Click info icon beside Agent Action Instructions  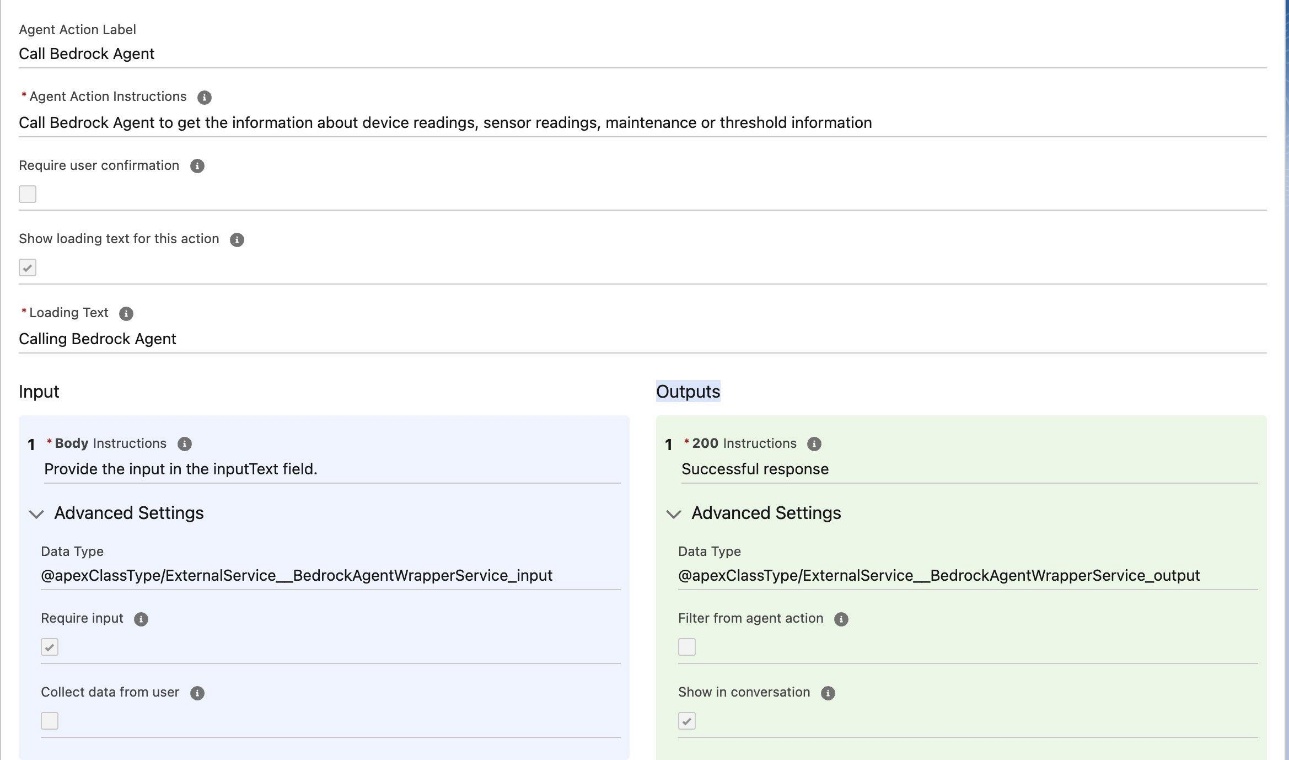204,97
